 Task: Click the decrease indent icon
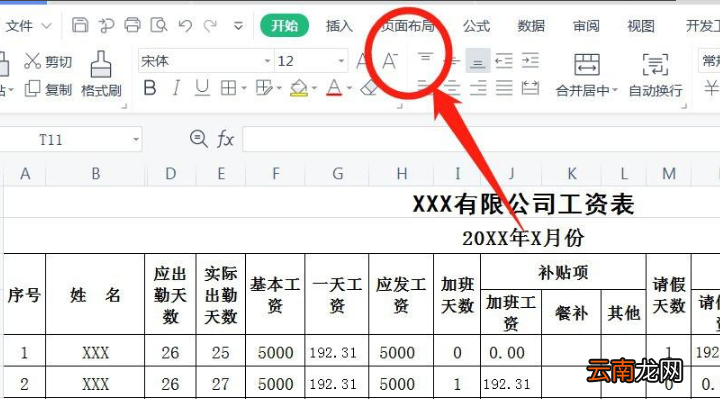coord(504,61)
